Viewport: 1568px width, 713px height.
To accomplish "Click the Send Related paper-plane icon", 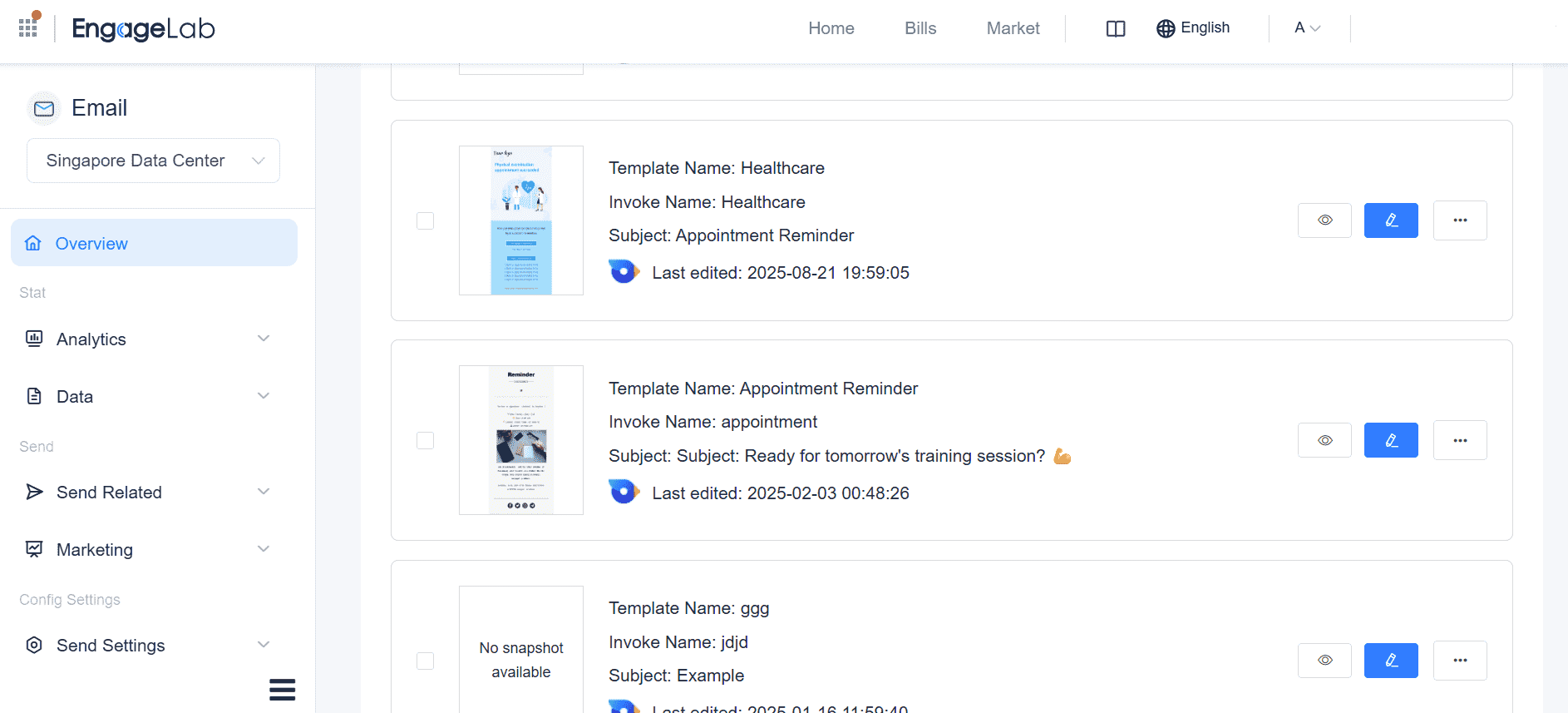I will pos(34,492).
